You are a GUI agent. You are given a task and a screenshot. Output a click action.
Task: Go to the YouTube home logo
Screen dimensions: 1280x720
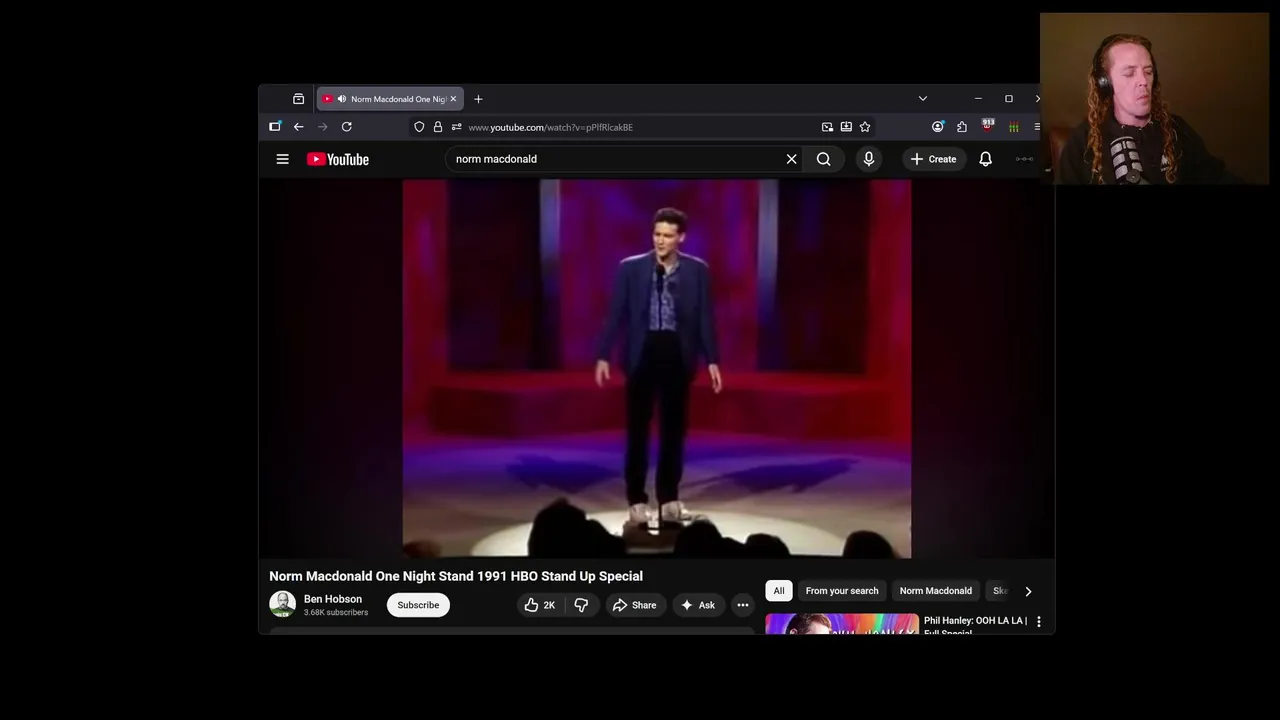click(x=338, y=159)
